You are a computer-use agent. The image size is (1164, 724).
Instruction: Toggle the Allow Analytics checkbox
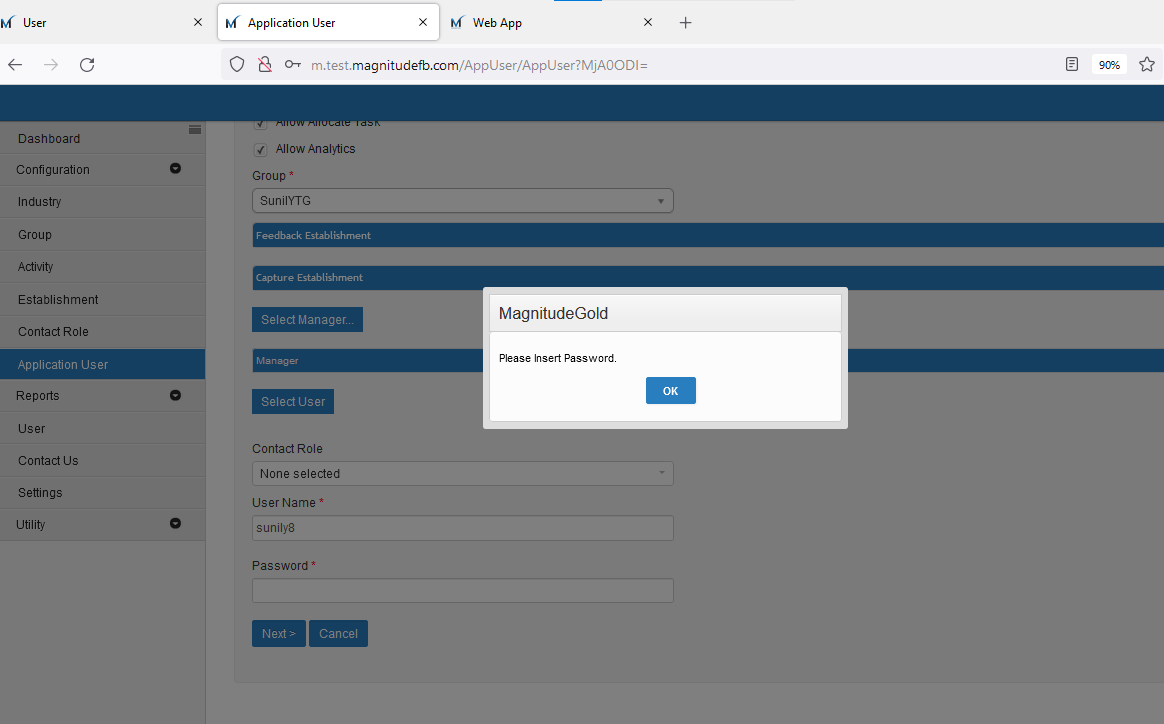click(260, 150)
